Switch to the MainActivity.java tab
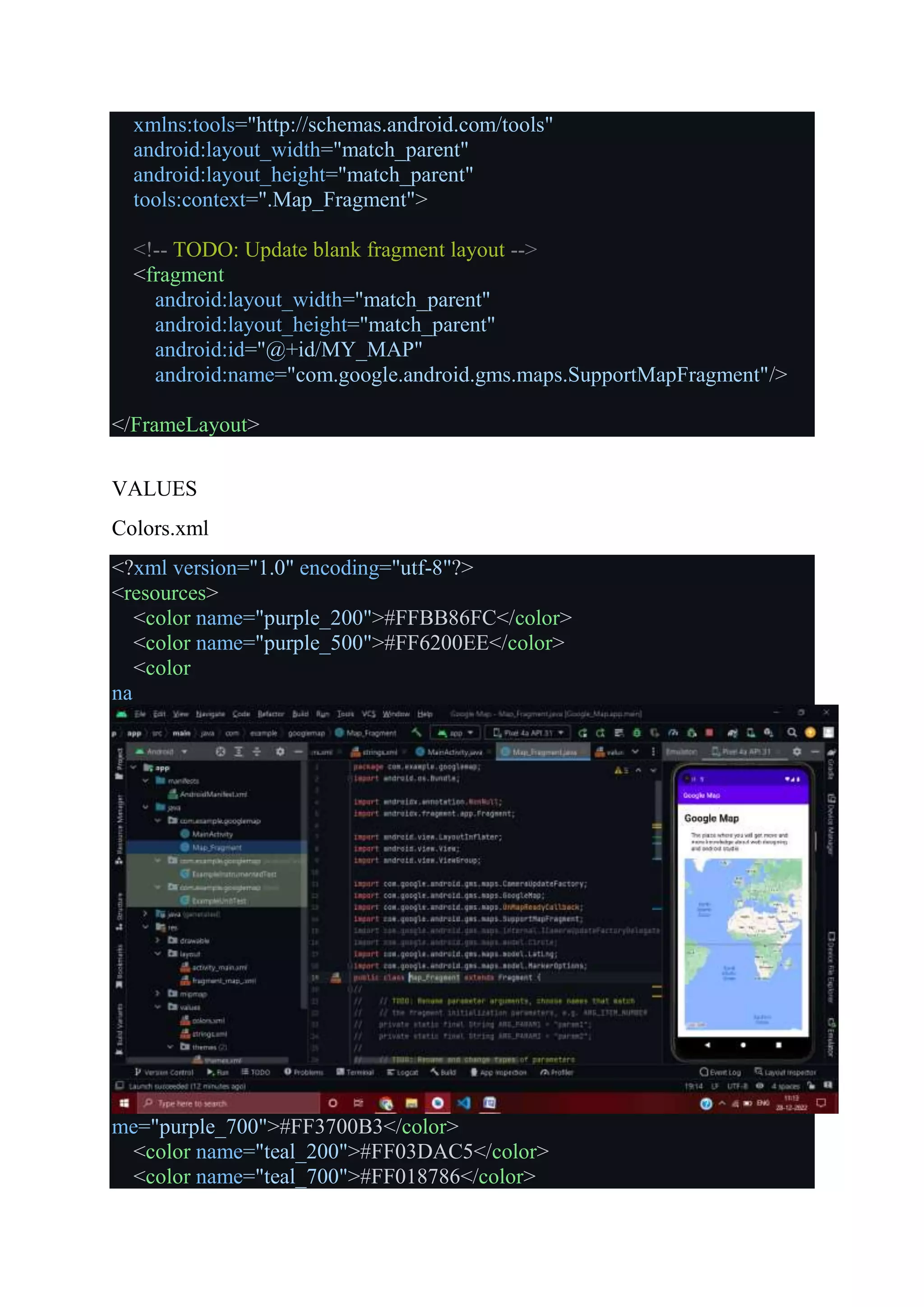This screenshot has height=1307, width=924. [450, 752]
